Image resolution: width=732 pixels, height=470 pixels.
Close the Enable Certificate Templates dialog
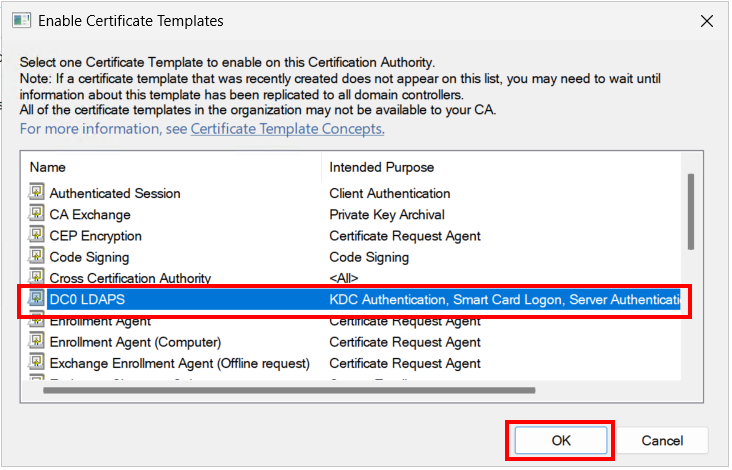tap(707, 21)
